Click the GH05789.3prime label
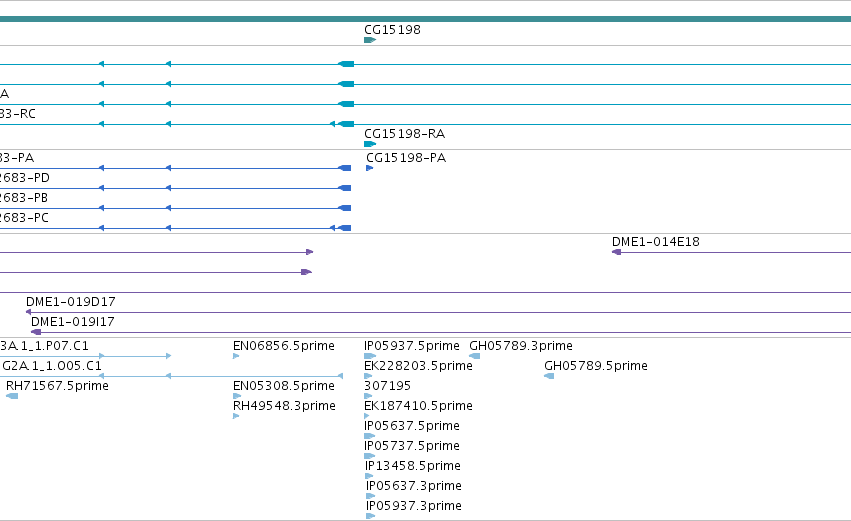The height and width of the screenshot is (521, 851). click(521, 346)
